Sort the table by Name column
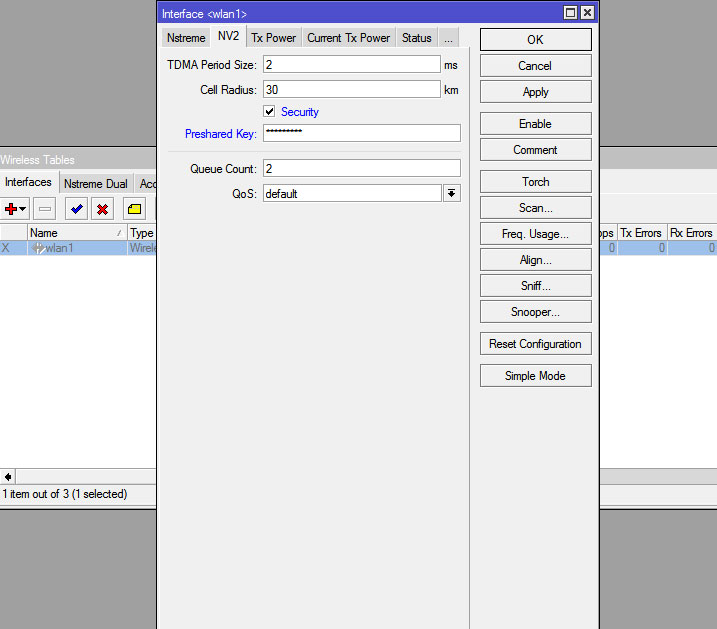 coord(75,233)
